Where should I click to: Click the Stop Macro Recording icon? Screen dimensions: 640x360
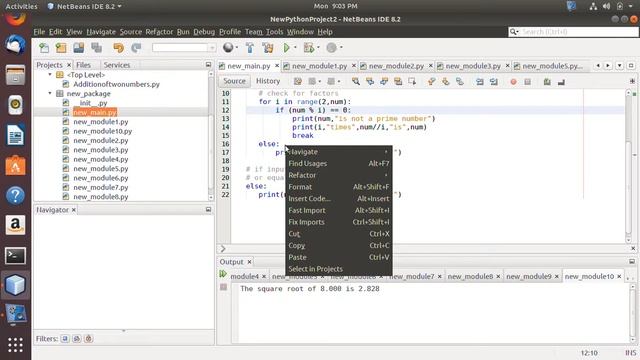(528, 82)
